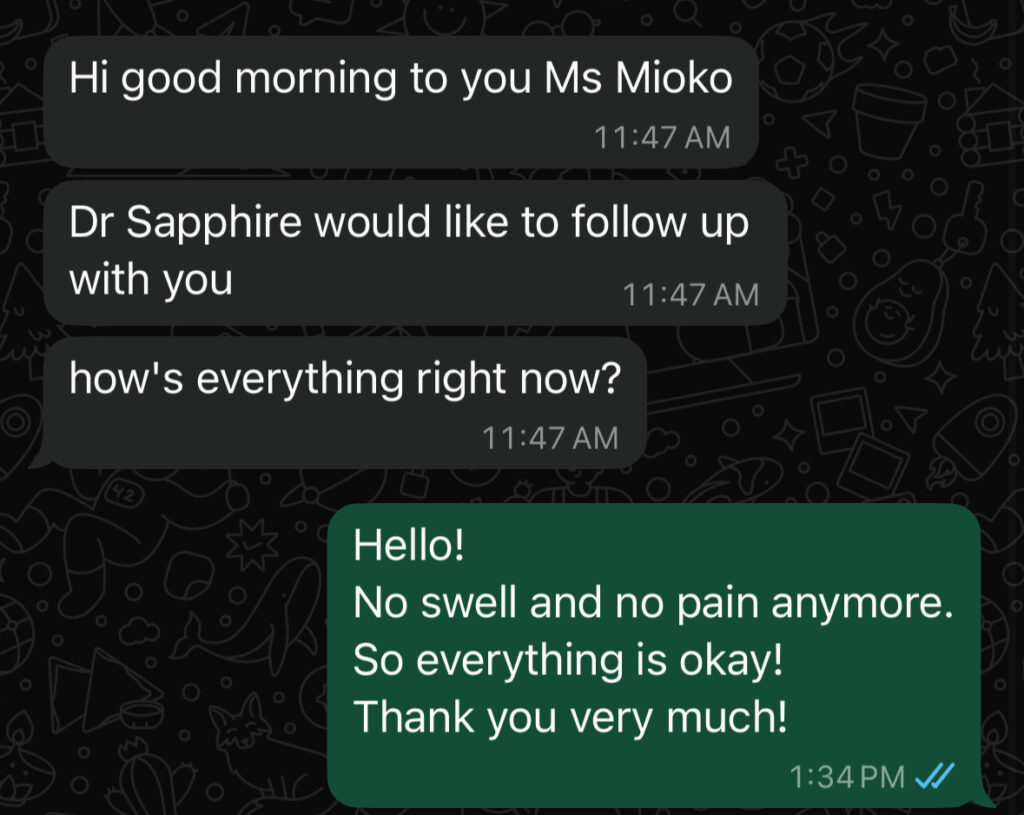Screen dimensions: 1024x815
Task: Select the "follow up with you" message
Action: pos(415,253)
